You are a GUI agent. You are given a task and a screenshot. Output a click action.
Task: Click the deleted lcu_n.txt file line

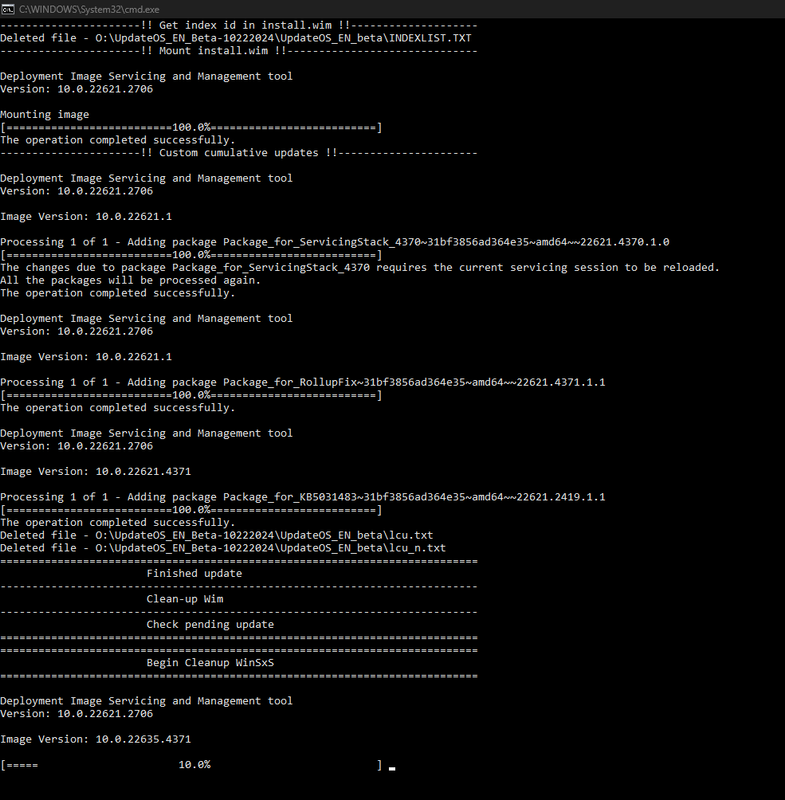pyautogui.click(x=223, y=548)
